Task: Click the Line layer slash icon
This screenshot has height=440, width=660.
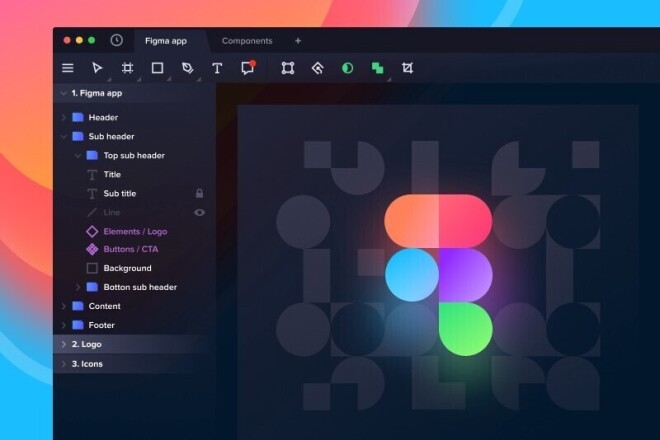Action: pos(92,213)
